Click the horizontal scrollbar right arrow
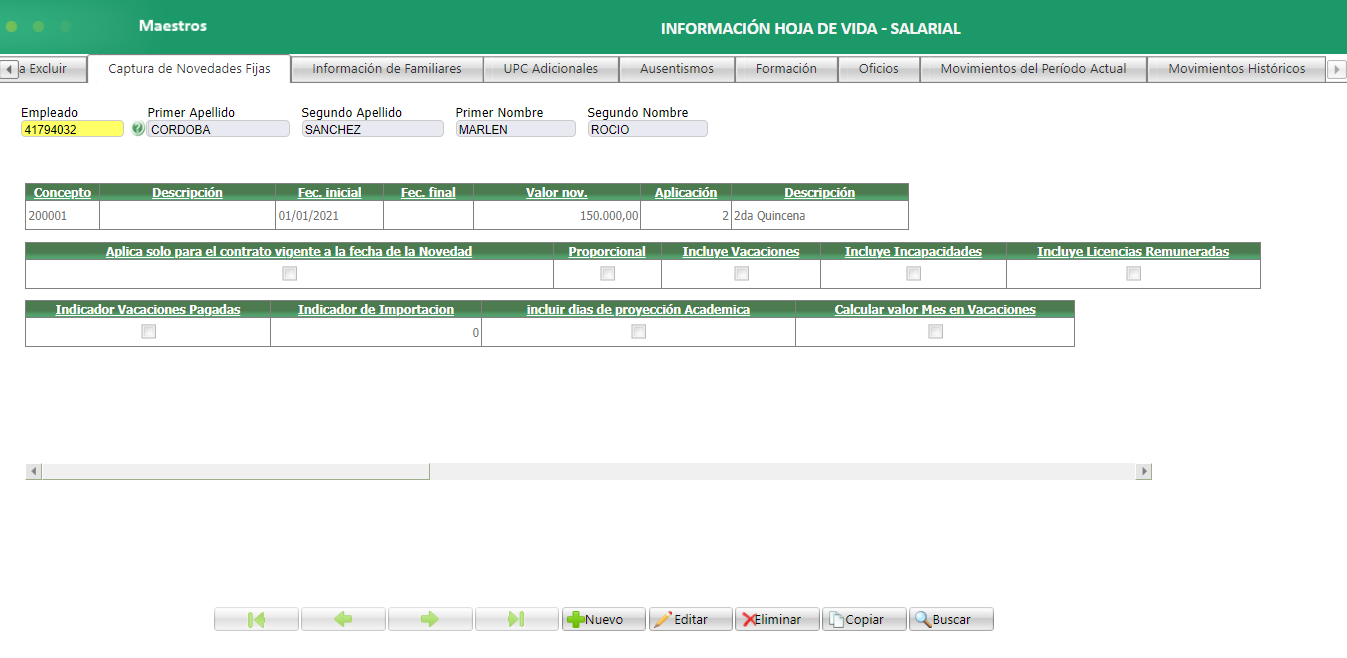1347x658 pixels. coord(1144,471)
